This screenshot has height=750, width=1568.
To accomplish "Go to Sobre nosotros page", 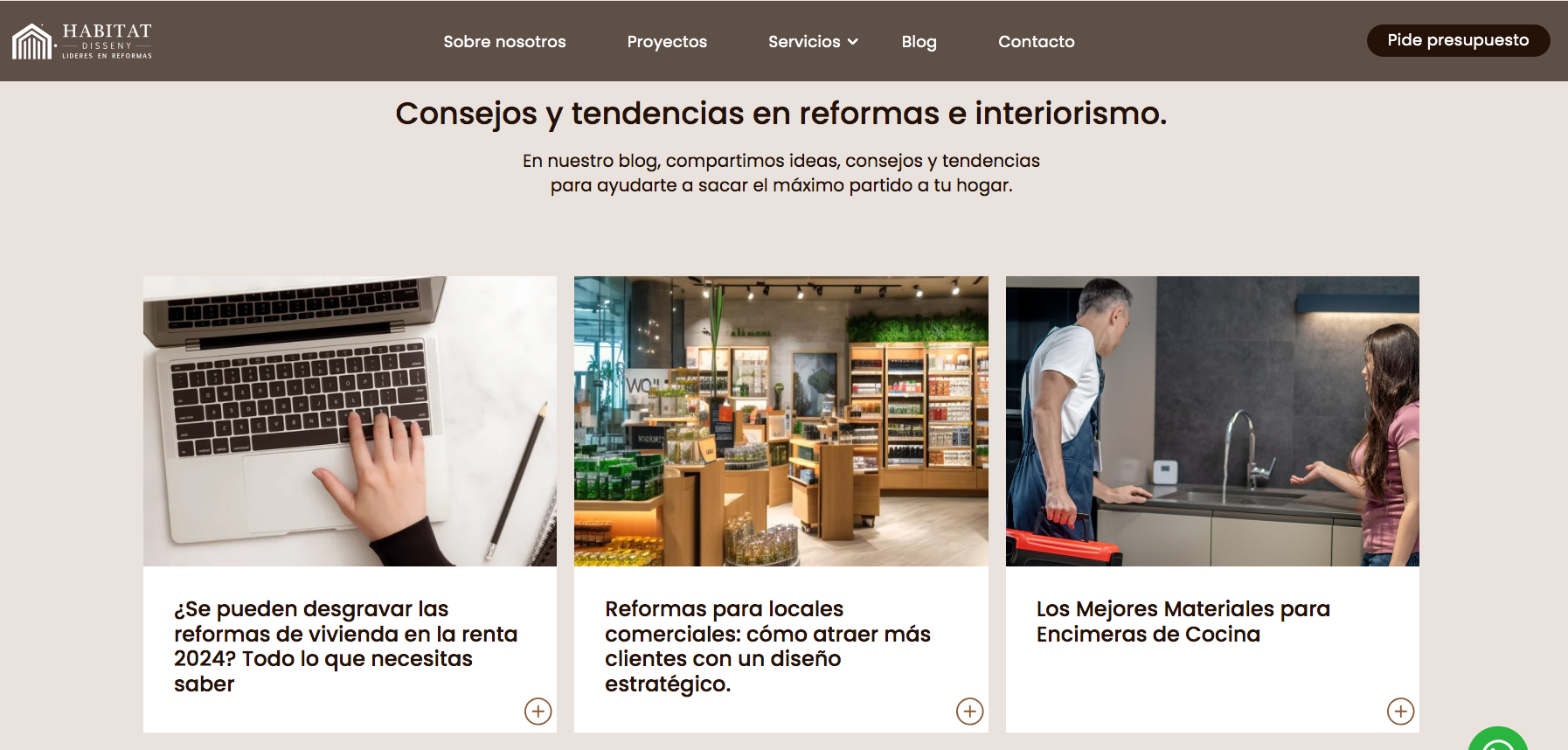I will click(x=504, y=42).
